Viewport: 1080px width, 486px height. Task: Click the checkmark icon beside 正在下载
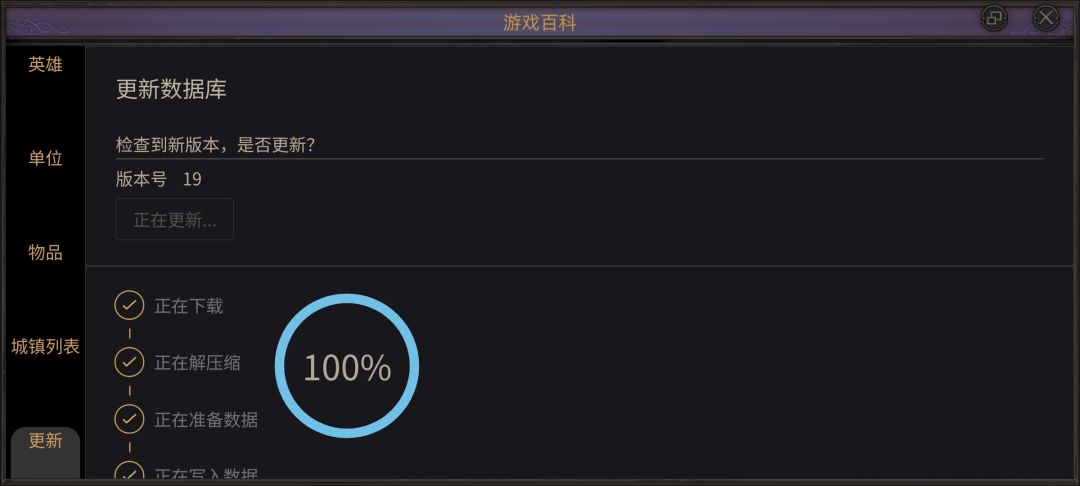click(x=129, y=305)
